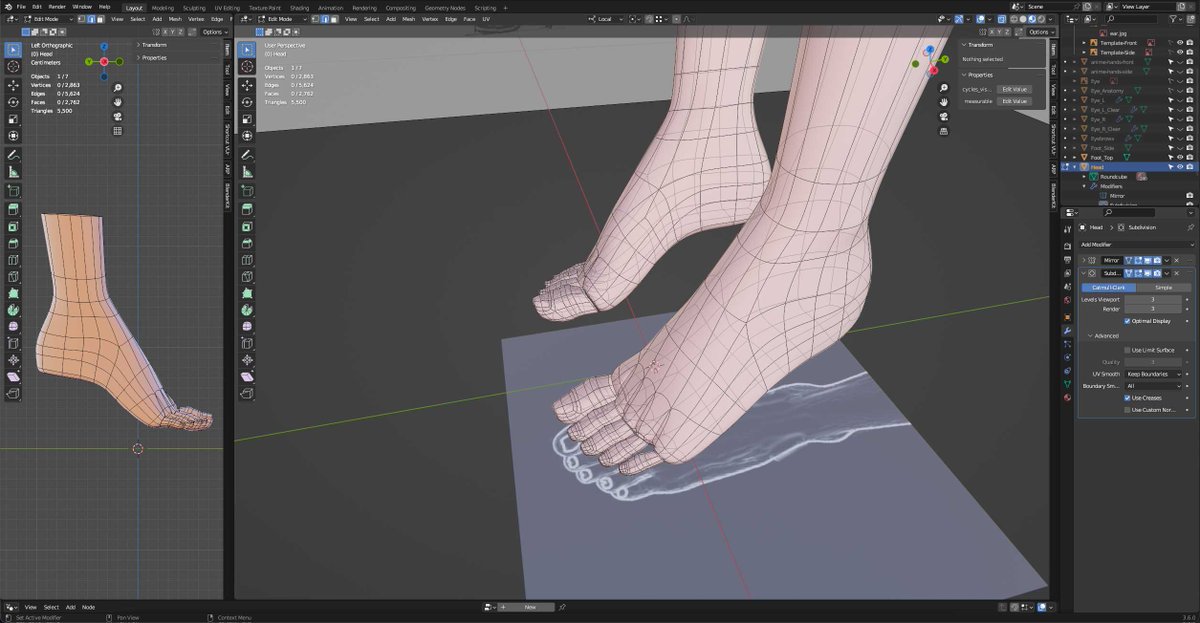Switch to the UV Editing workspace tab
The image size is (1200, 623).
pyautogui.click(x=227, y=7)
